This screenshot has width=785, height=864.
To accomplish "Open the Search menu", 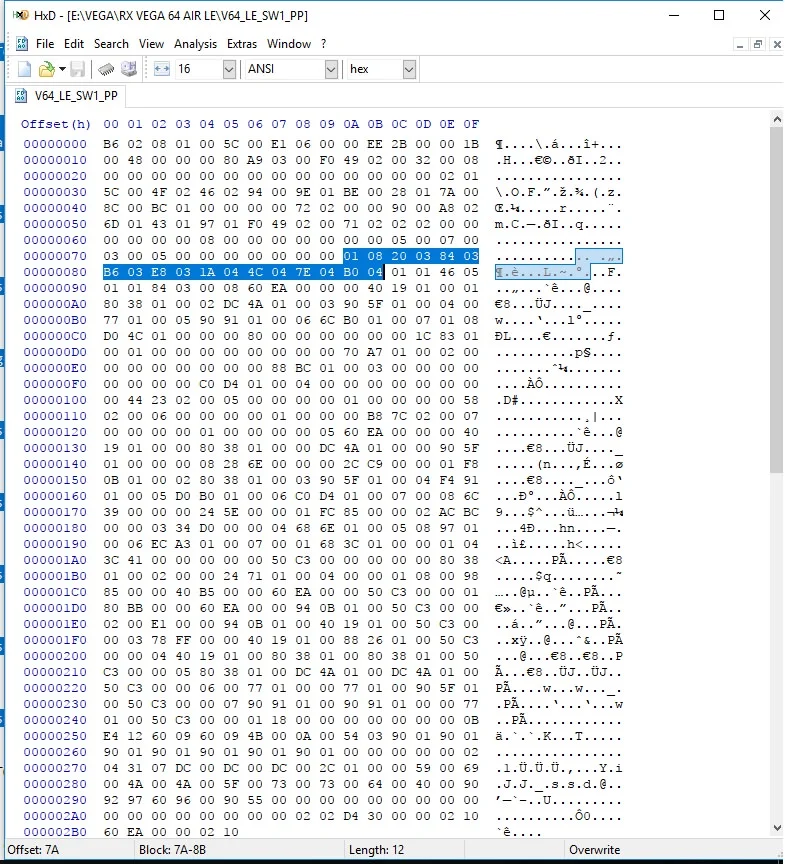I will tap(111, 44).
